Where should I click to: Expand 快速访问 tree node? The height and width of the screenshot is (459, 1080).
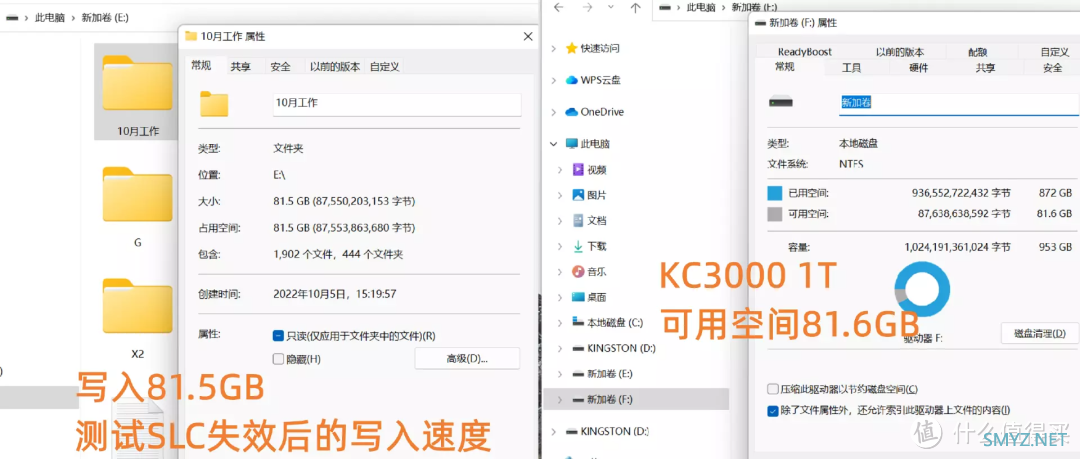554,48
